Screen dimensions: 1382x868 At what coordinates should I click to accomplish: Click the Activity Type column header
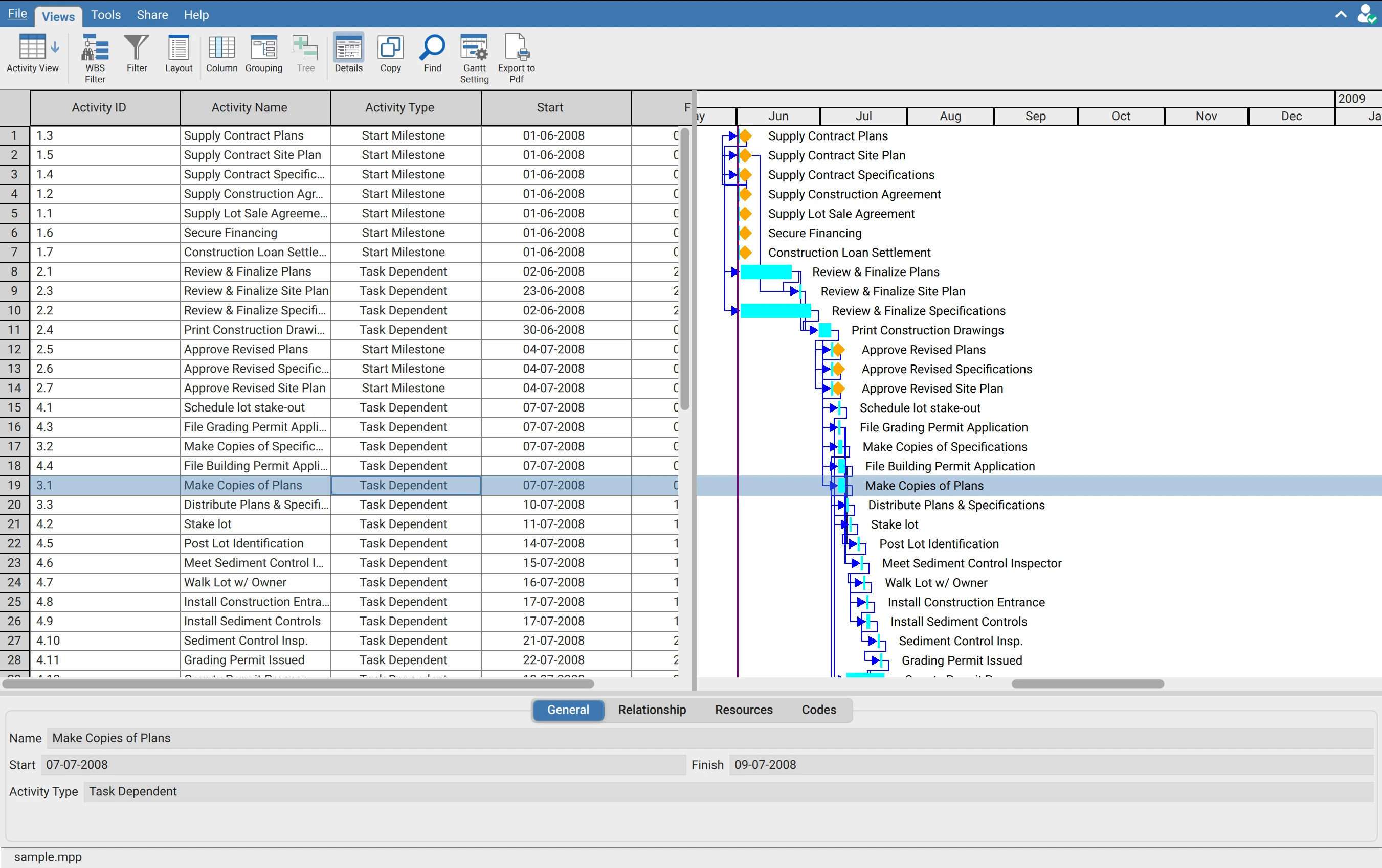pyautogui.click(x=406, y=107)
